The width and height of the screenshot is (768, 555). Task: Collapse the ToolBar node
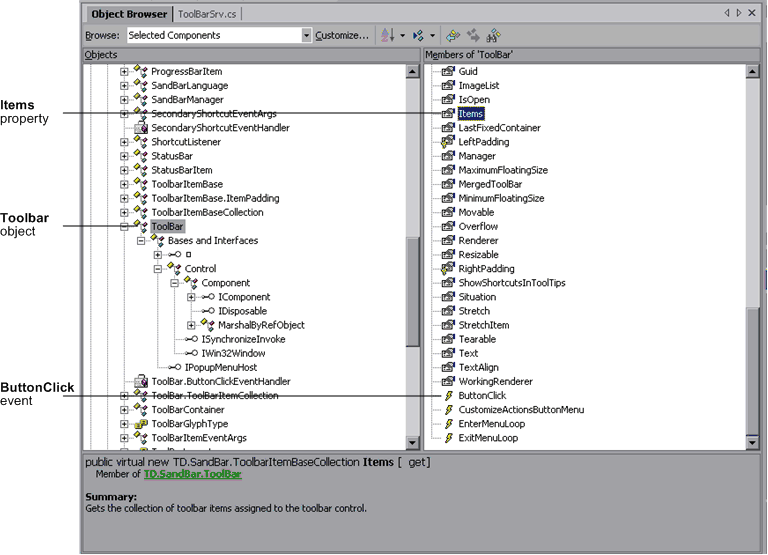point(124,227)
